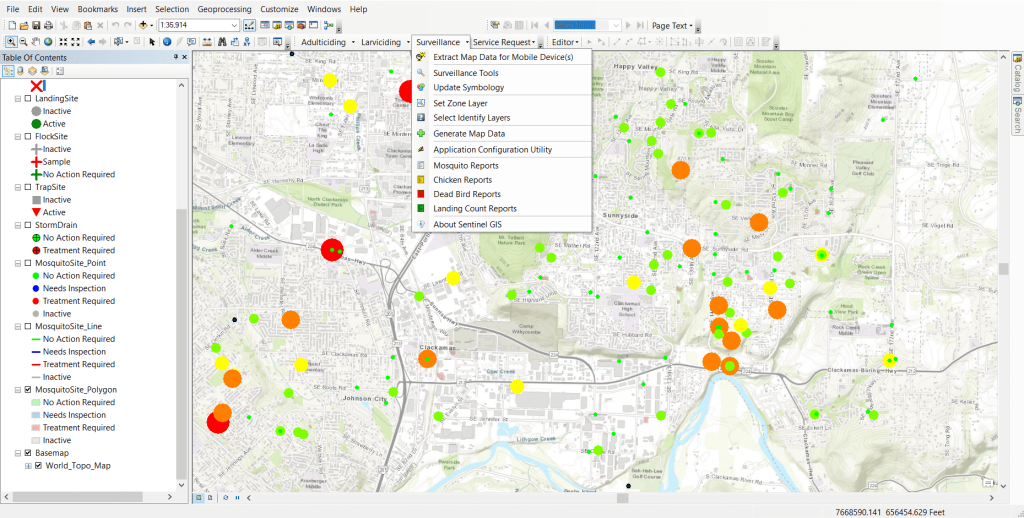The width and height of the screenshot is (1024, 518).
Task: Collapse the TrapSite layer legend
Action: 18,187
